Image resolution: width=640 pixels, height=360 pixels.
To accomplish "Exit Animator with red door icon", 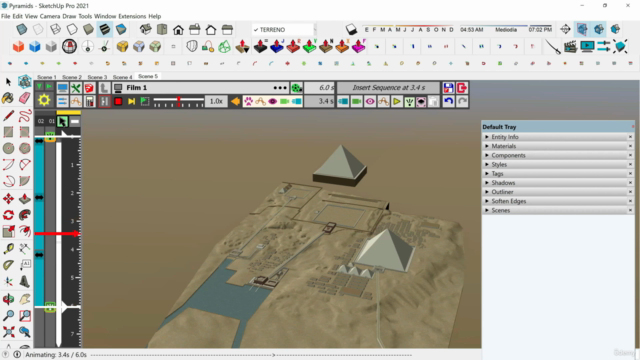I will pyautogui.click(x=462, y=88).
